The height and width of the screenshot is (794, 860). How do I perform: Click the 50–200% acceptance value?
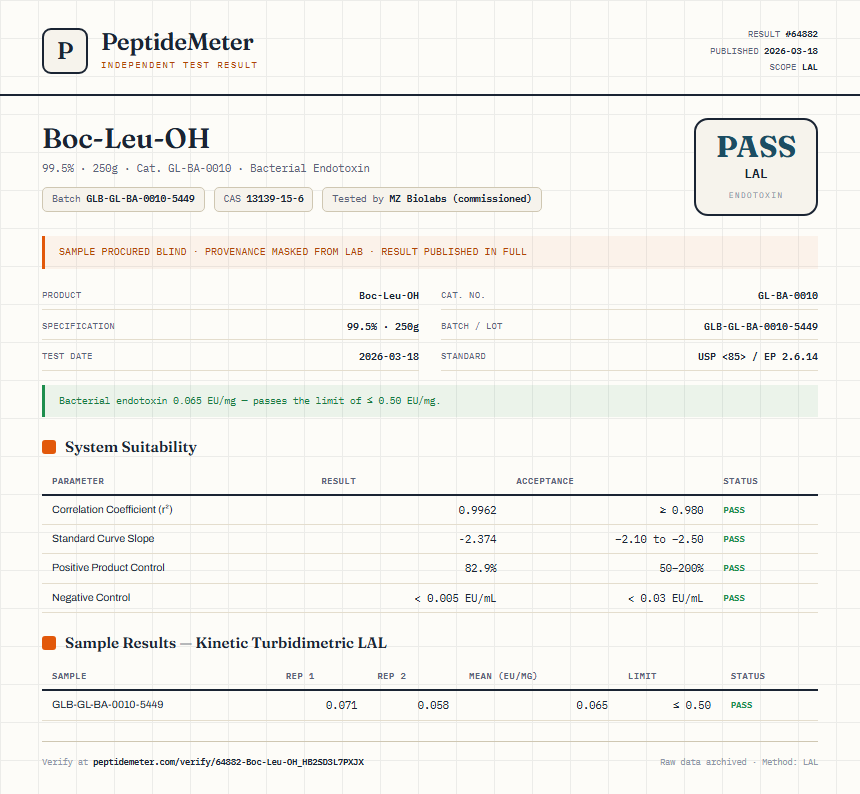(x=681, y=568)
